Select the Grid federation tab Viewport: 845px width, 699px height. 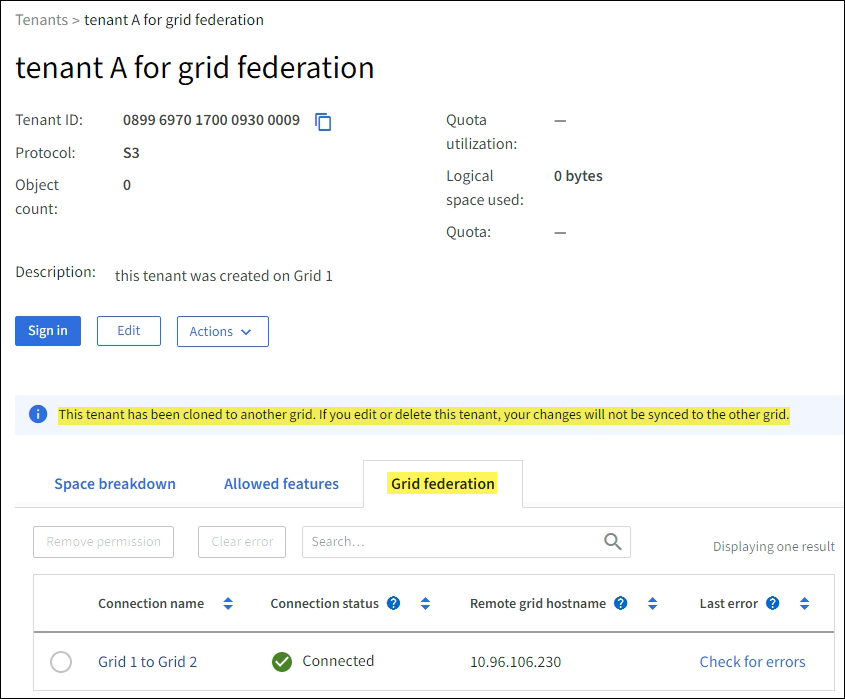(x=442, y=484)
